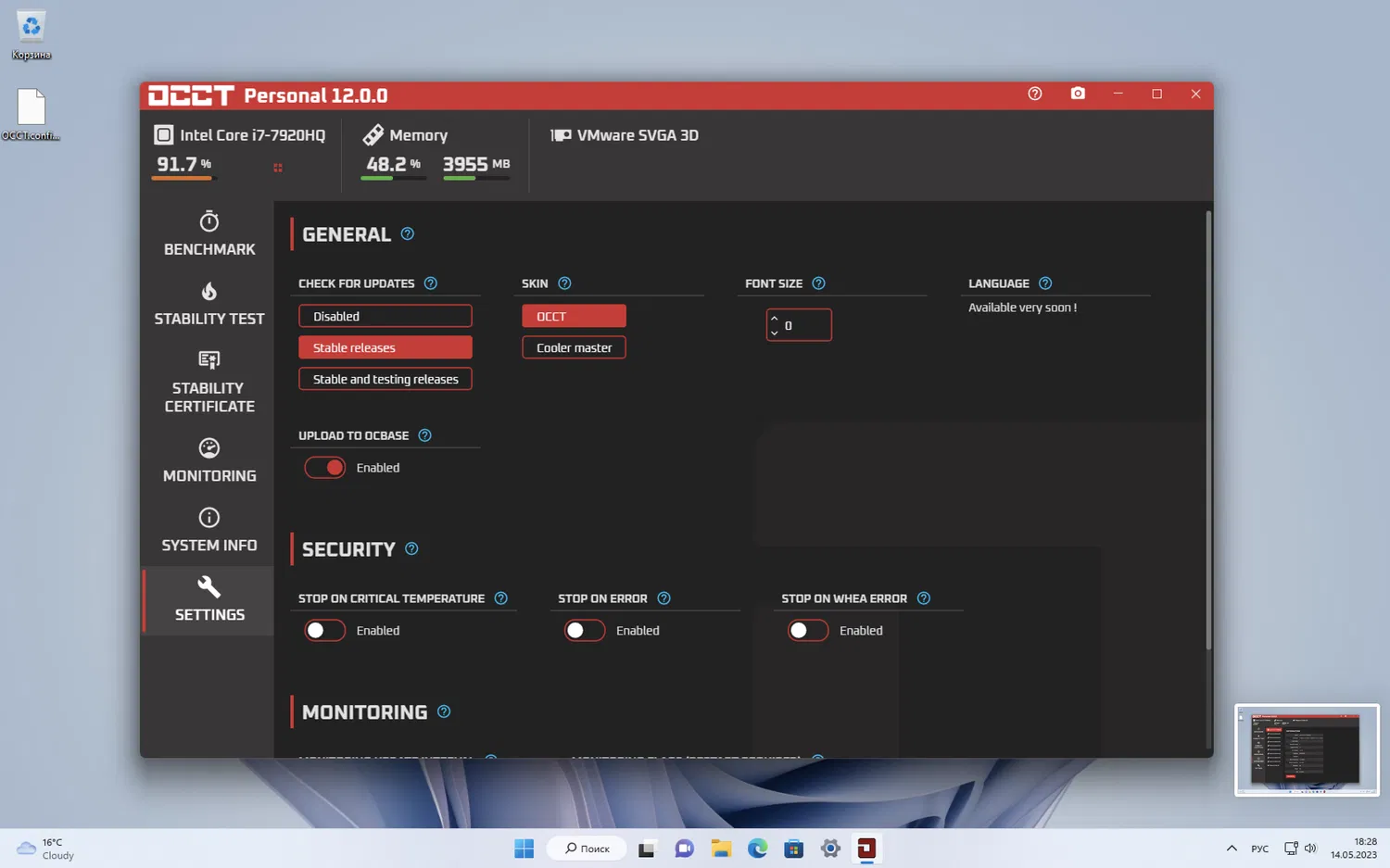
Task: Click the small red dots icon near CPU usage
Action: [x=278, y=168]
